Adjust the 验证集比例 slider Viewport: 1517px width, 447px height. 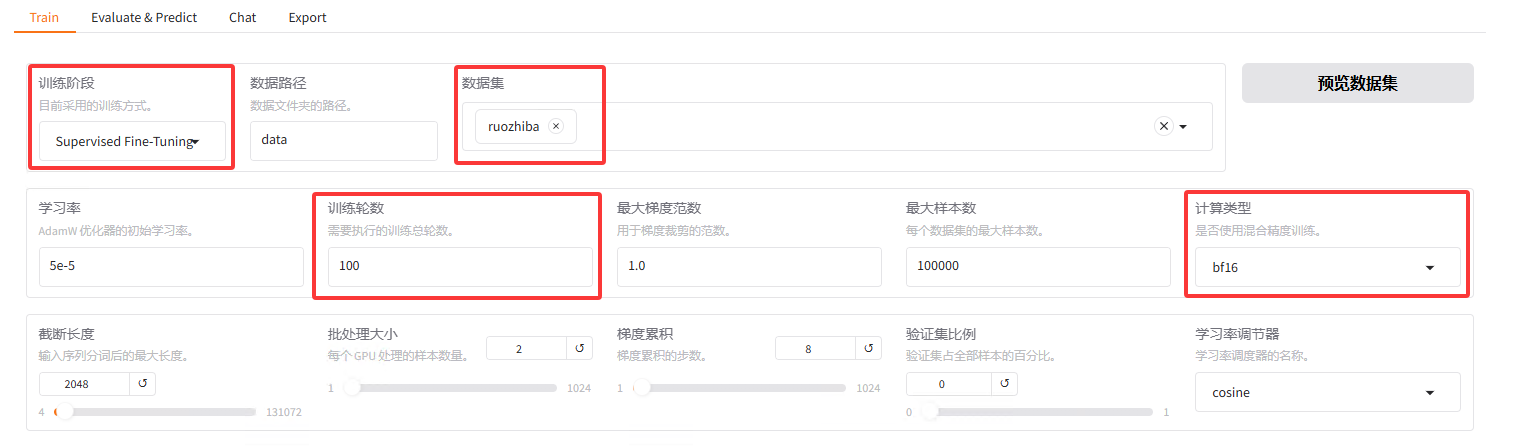click(x=1035, y=411)
